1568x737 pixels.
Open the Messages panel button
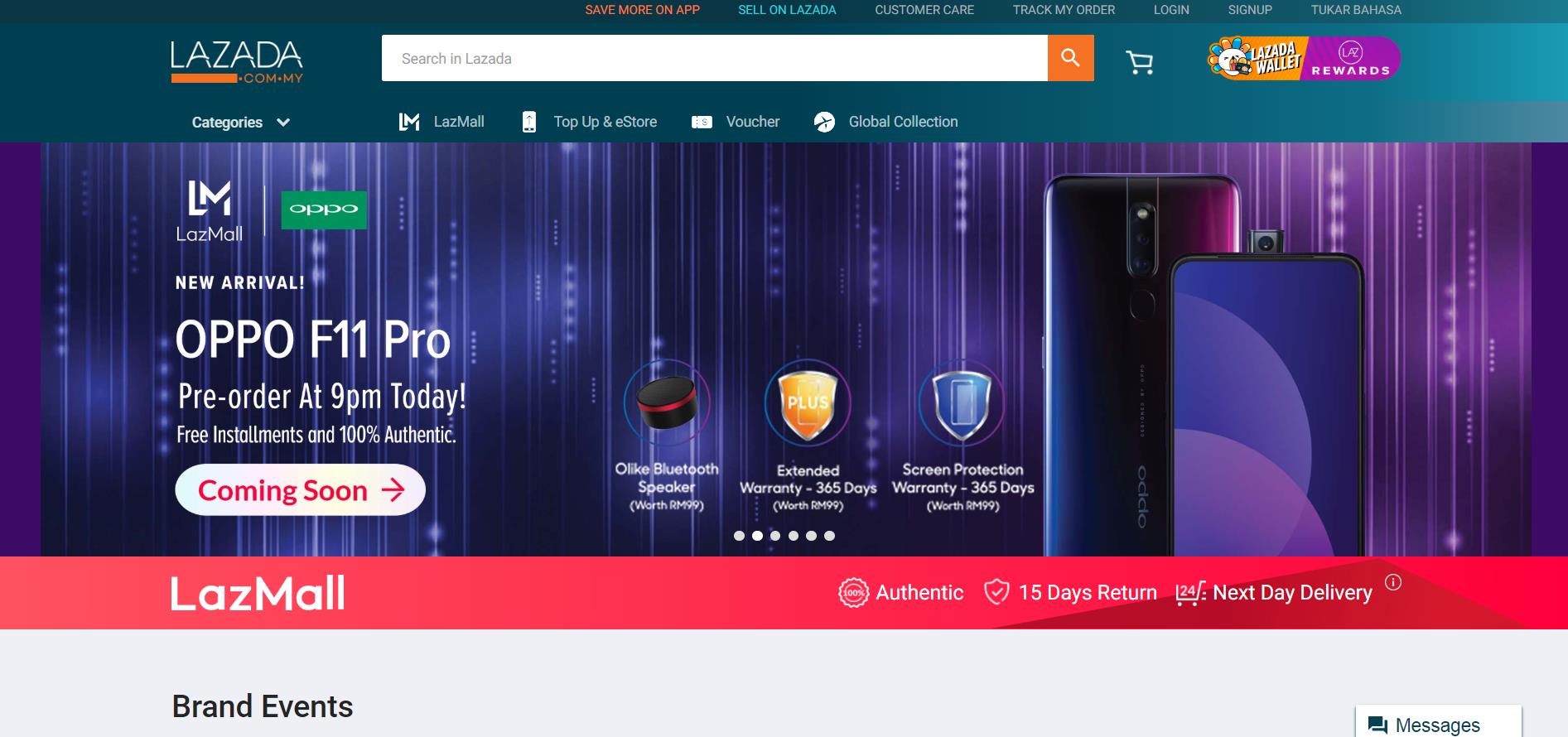pos(1439,721)
